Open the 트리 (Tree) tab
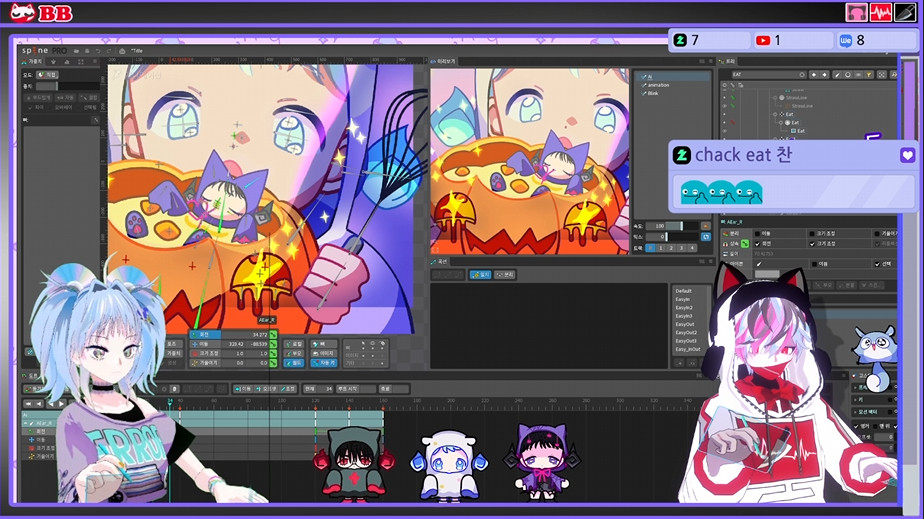 click(x=728, y=61)
